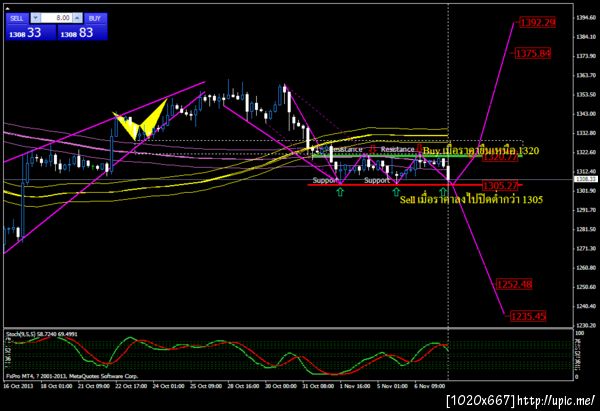Click the 5 Nov 01:00 time label

pos(393,386)
